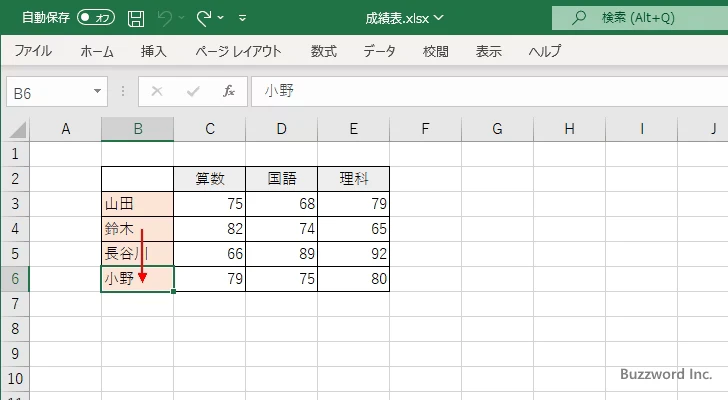
Task: Click the 検索 search box
Action: click(x=640, y=18)
